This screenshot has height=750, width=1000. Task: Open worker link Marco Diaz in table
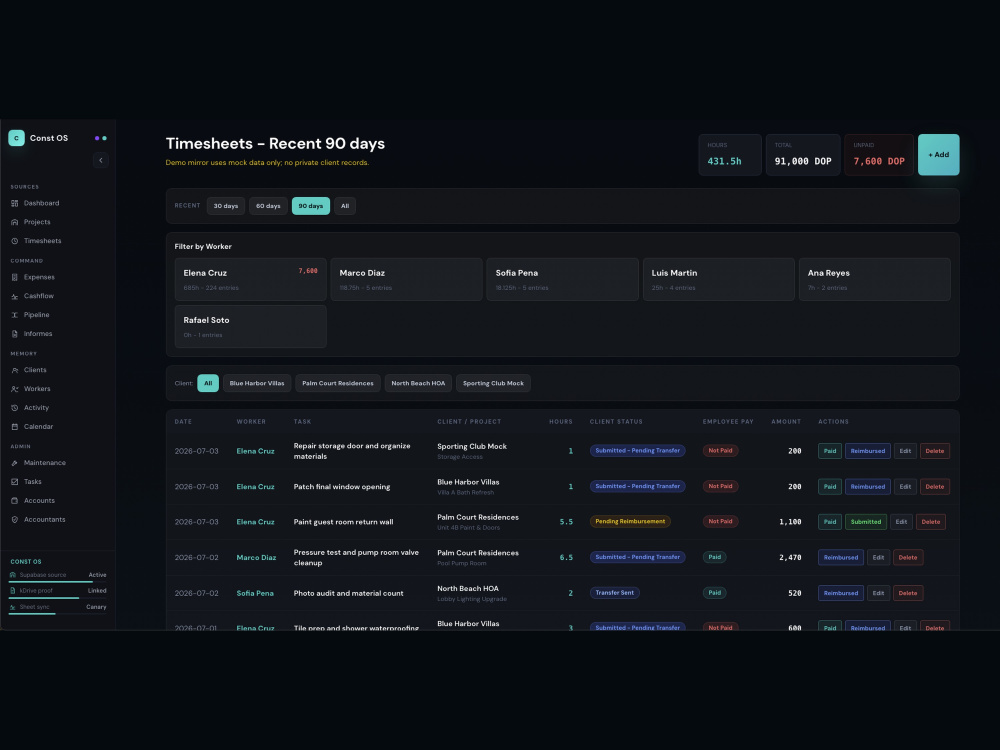pyautogui.click(x=256, y=557)
